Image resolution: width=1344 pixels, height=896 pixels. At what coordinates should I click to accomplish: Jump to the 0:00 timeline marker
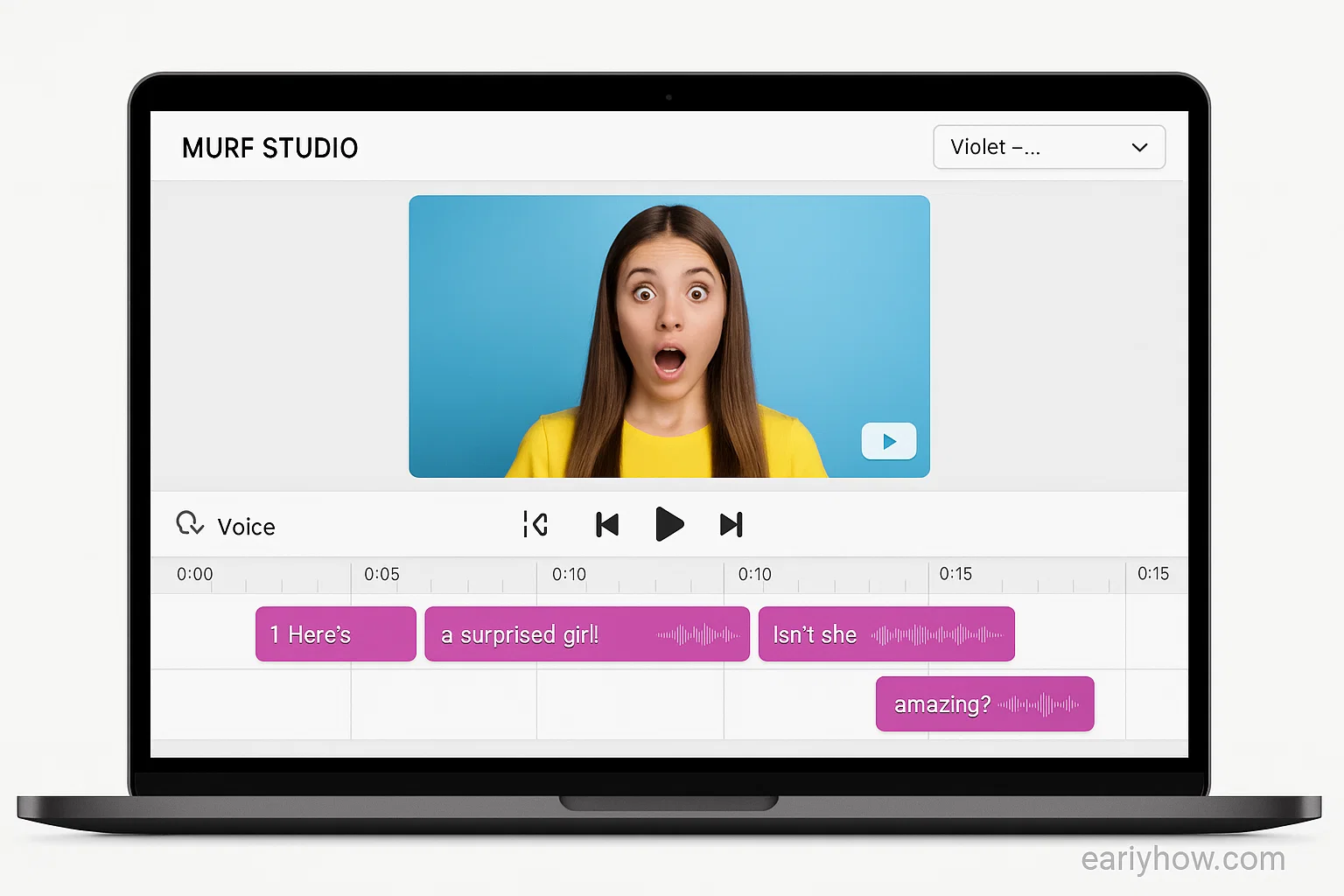pos(194,575)
